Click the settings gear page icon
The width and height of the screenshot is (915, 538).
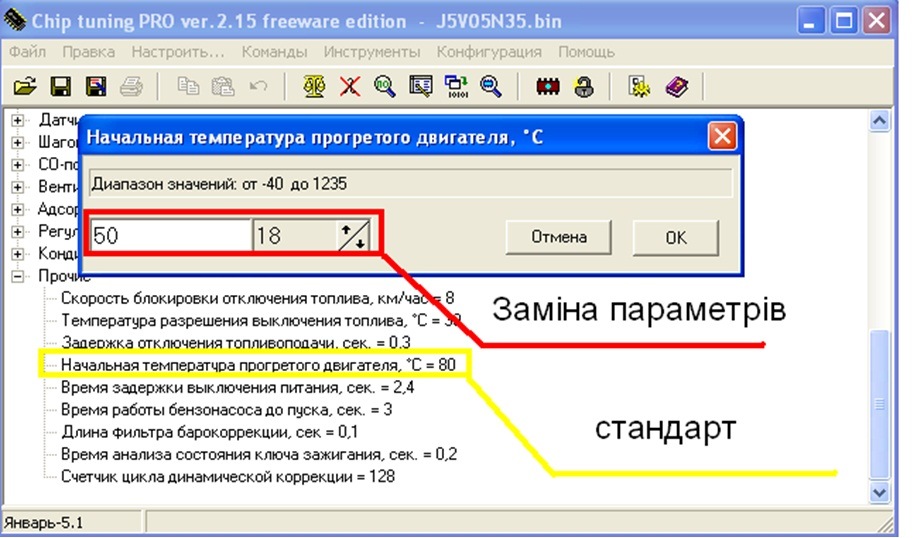(640, 86)
